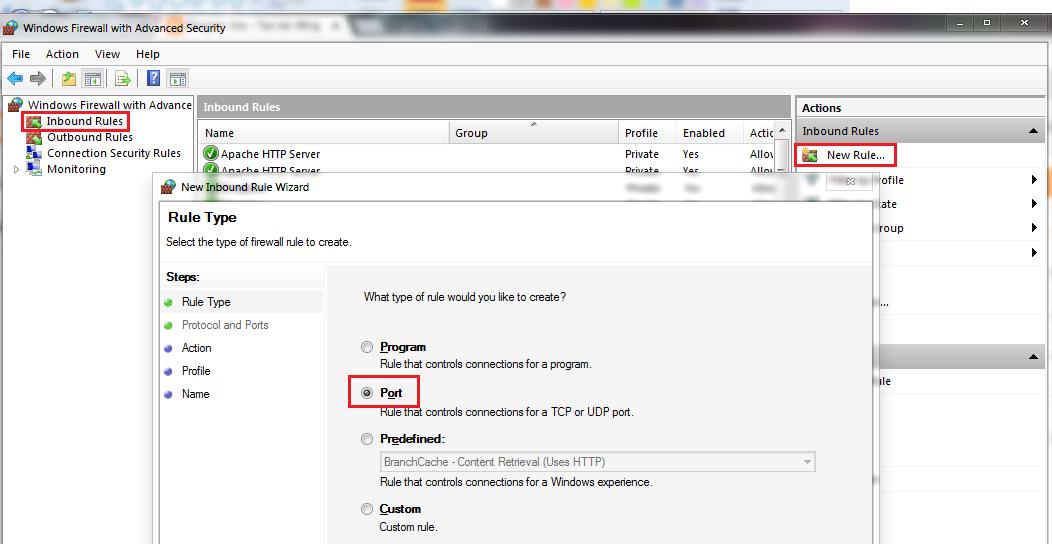Select Inbound Rules in the console tree
This screenshot has height=544, width=1052.
[85, 121]
